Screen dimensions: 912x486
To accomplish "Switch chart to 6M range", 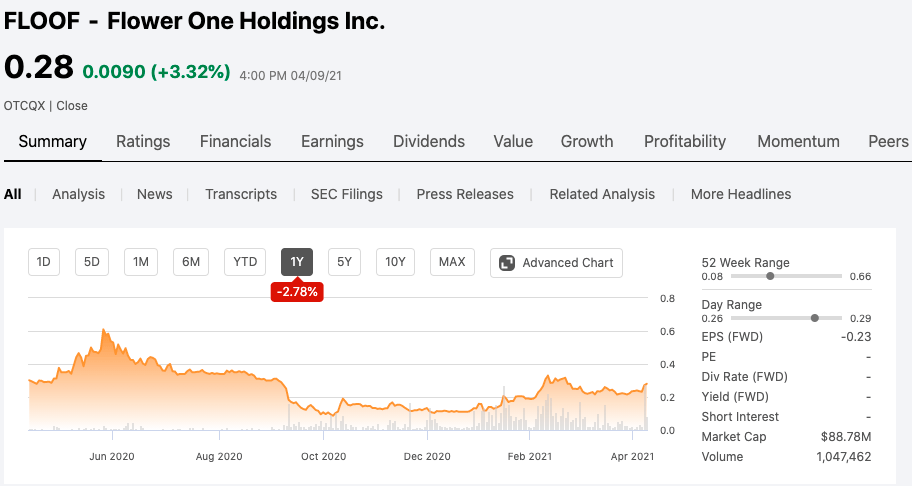I will (x=190, y=262).
